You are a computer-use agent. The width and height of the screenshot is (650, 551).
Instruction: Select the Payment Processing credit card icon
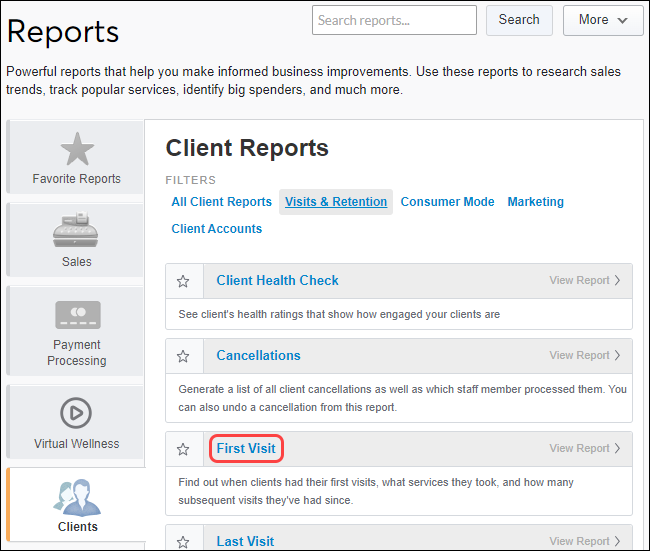pos(78,315)
